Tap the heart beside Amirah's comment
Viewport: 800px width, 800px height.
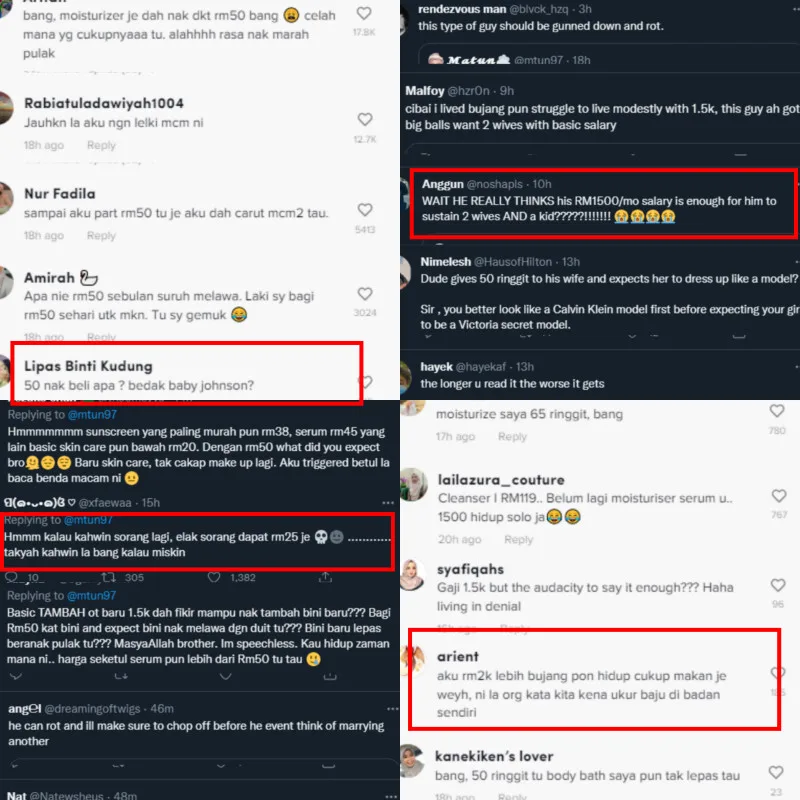coord(364,293)
